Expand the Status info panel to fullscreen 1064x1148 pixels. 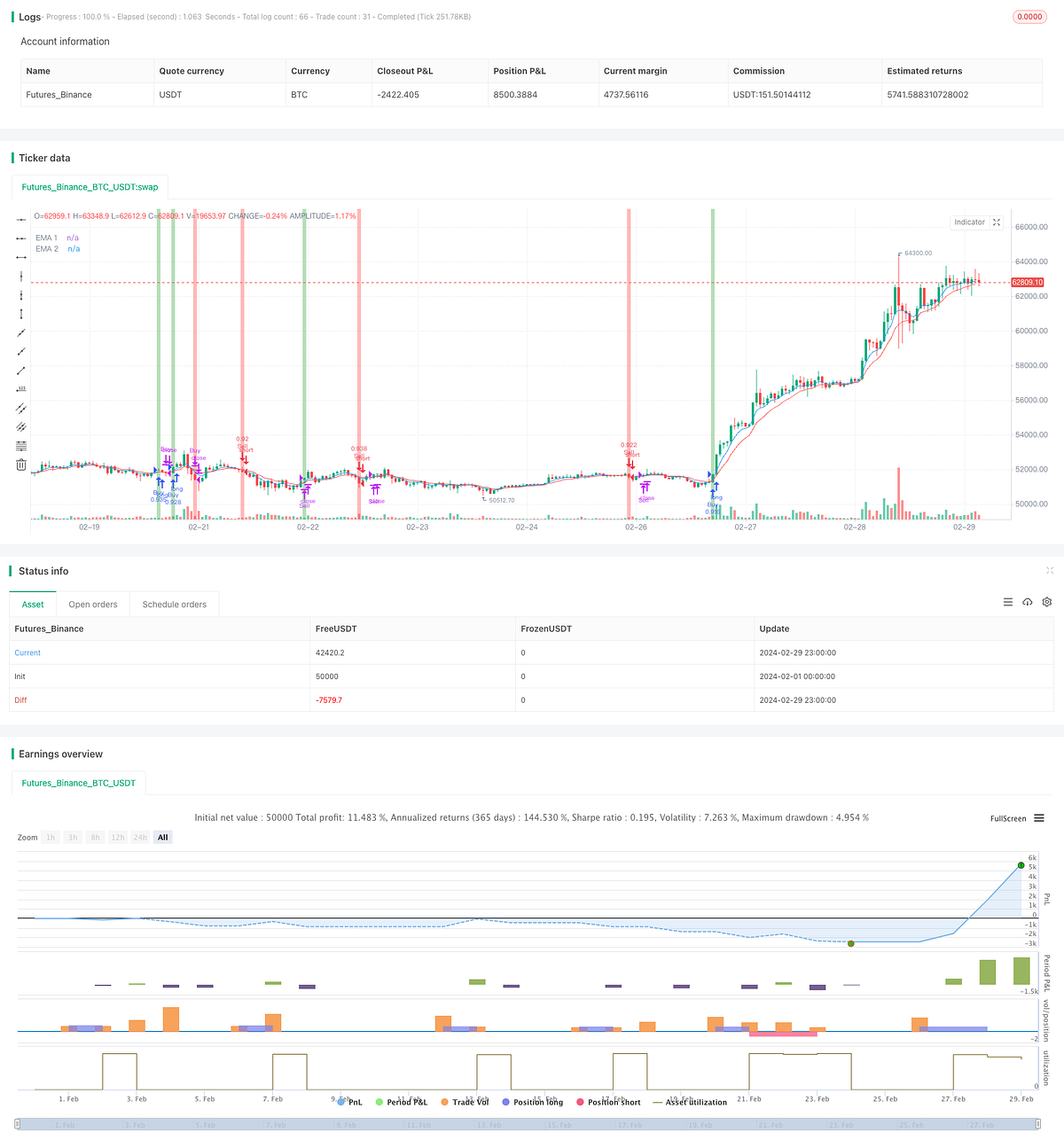[x=1050, y=571]
